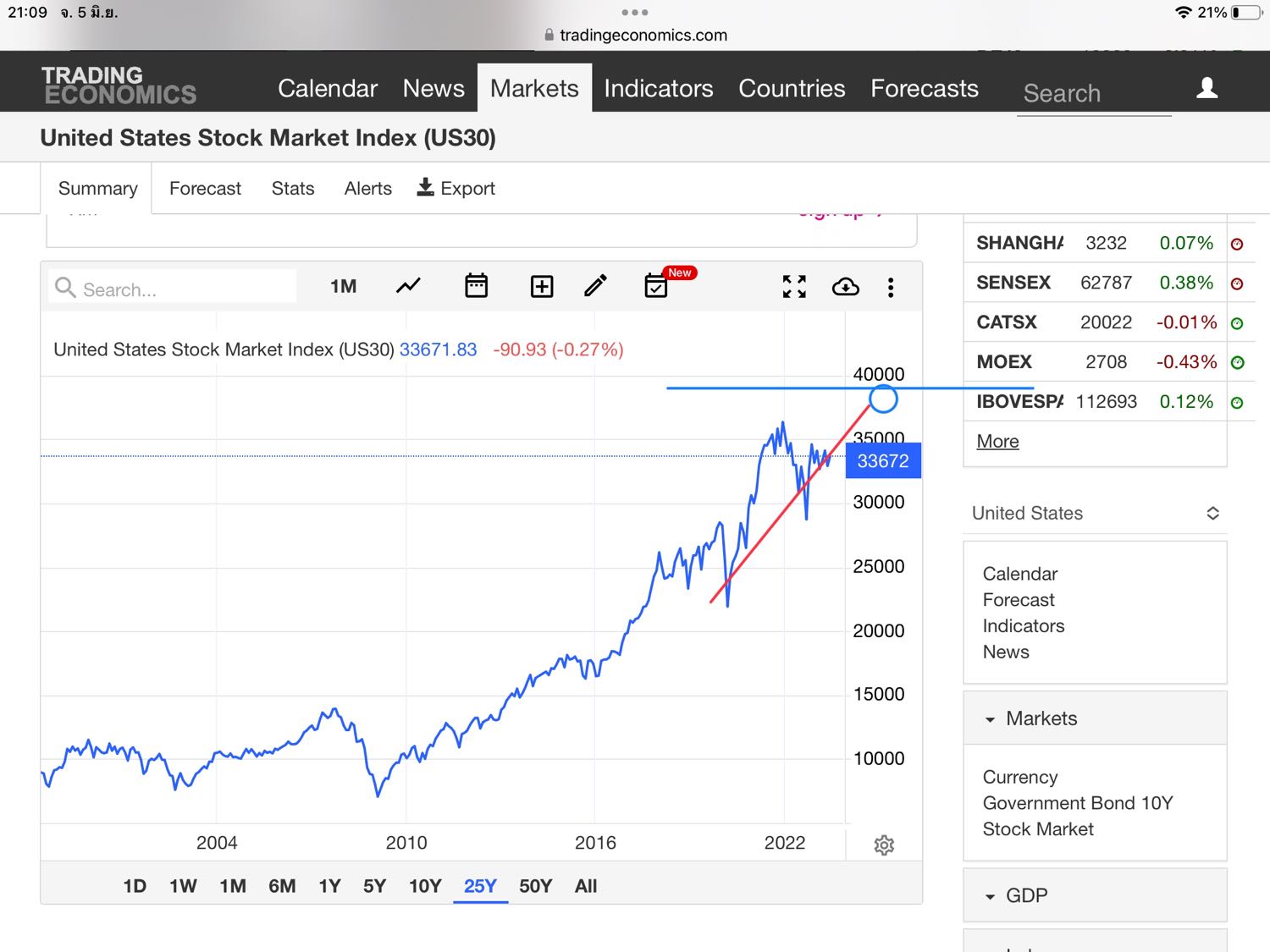This screenshot has width=1270, height=952.
Task: Open the Indicators menu
Action: pos(658,88)
